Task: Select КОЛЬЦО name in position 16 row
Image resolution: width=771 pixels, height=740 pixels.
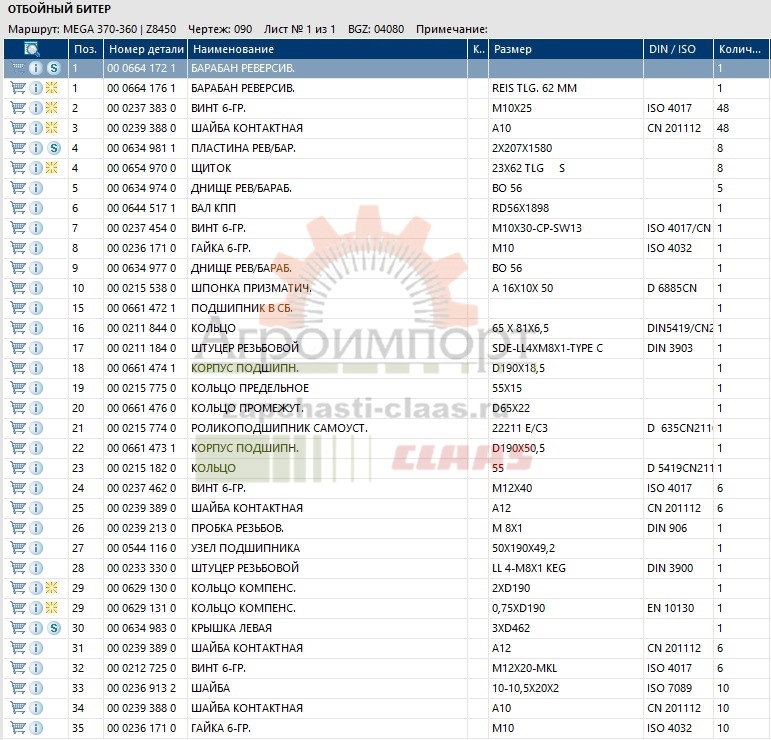Action: click(213, 328)
